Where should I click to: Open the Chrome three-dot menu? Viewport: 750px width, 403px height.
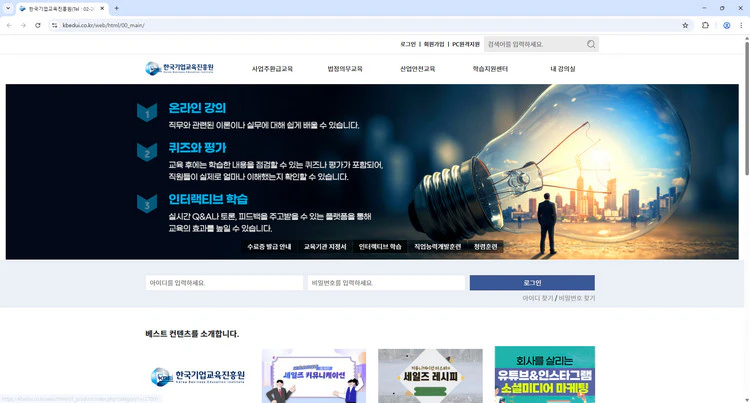coord(741,25)
